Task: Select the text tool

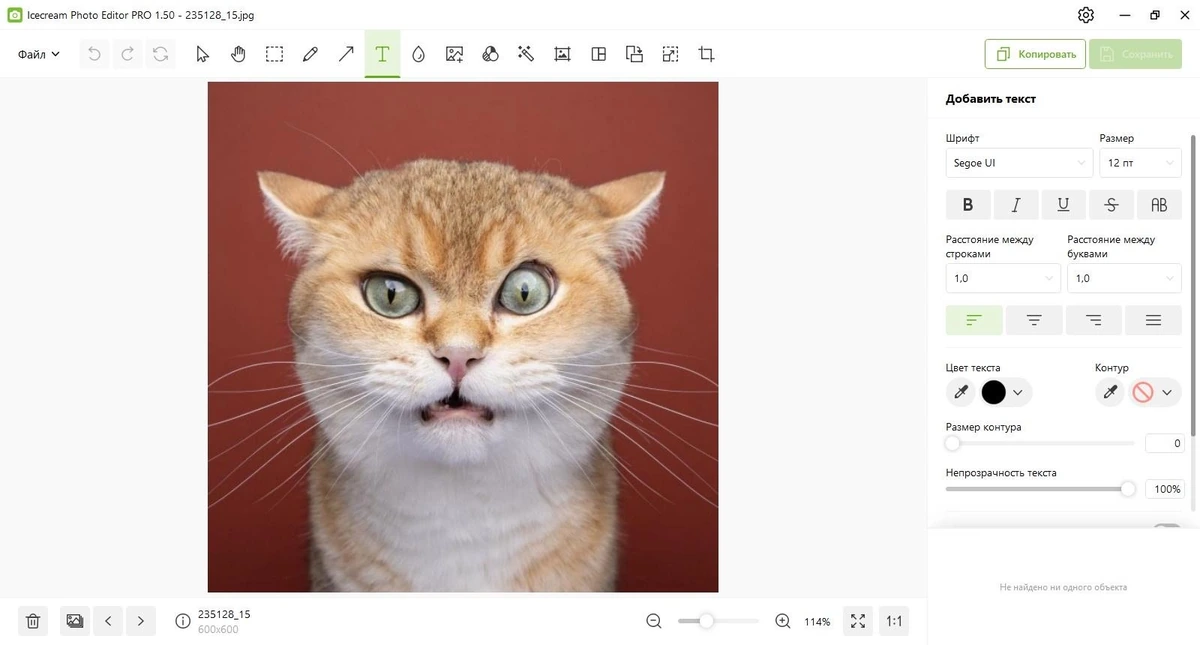Action: 382,54
